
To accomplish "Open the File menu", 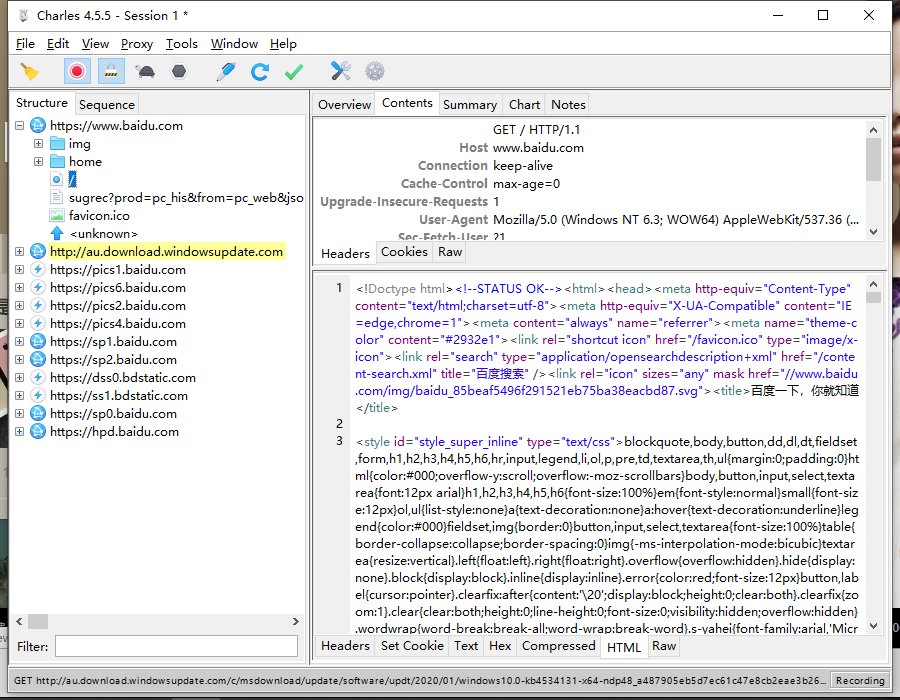I will pos(25,44).
